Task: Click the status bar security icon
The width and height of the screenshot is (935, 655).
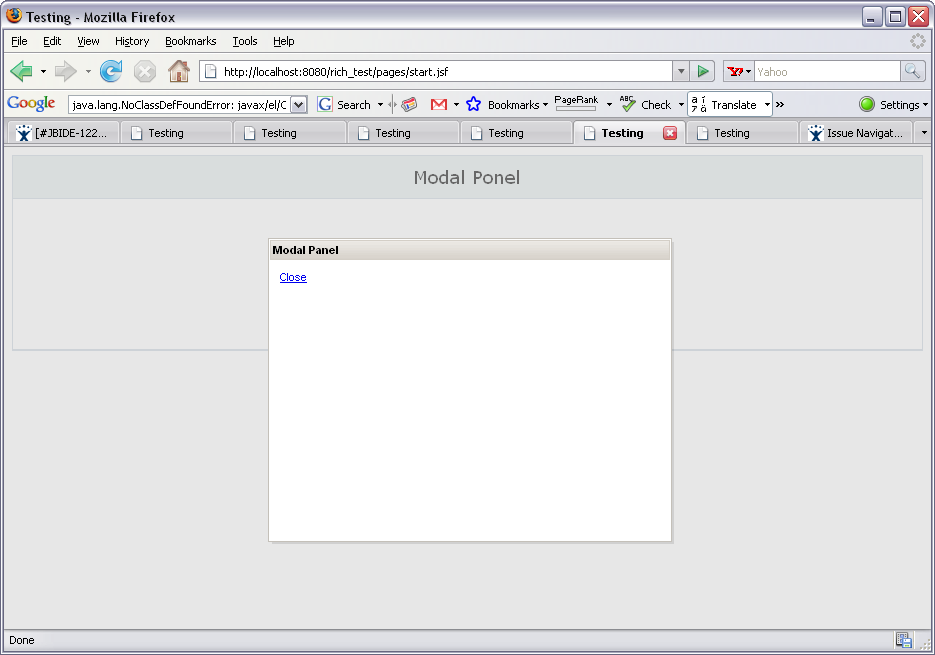Action: (903, 640)
